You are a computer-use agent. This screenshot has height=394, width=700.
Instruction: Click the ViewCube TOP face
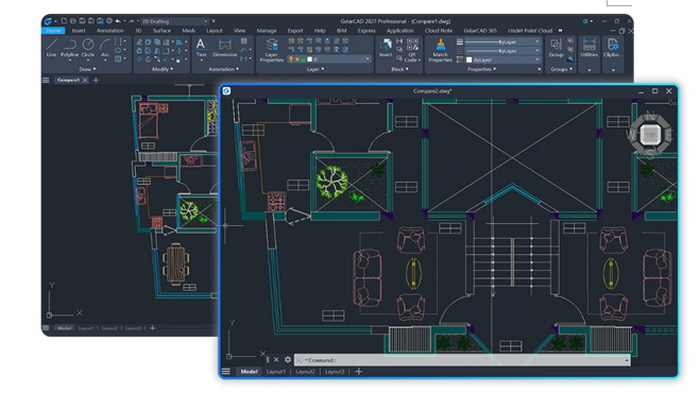pos(650,135)
